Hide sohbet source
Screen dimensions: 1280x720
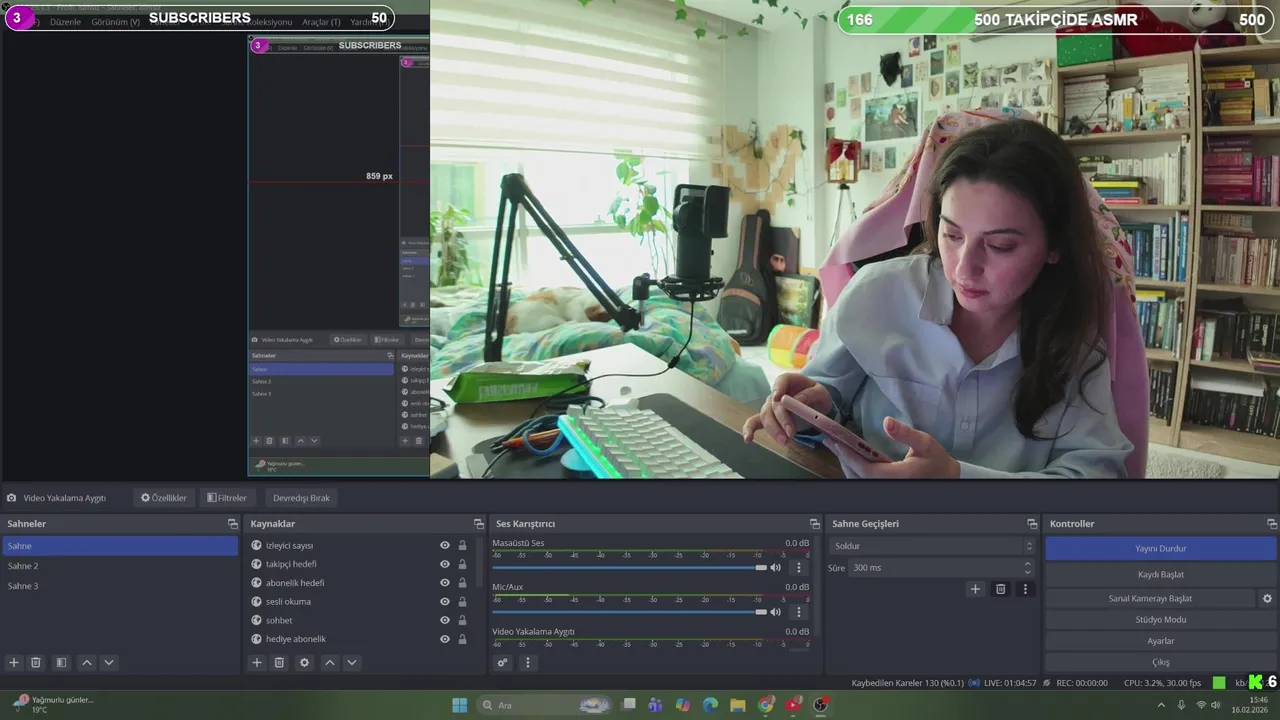click(445, 620)
